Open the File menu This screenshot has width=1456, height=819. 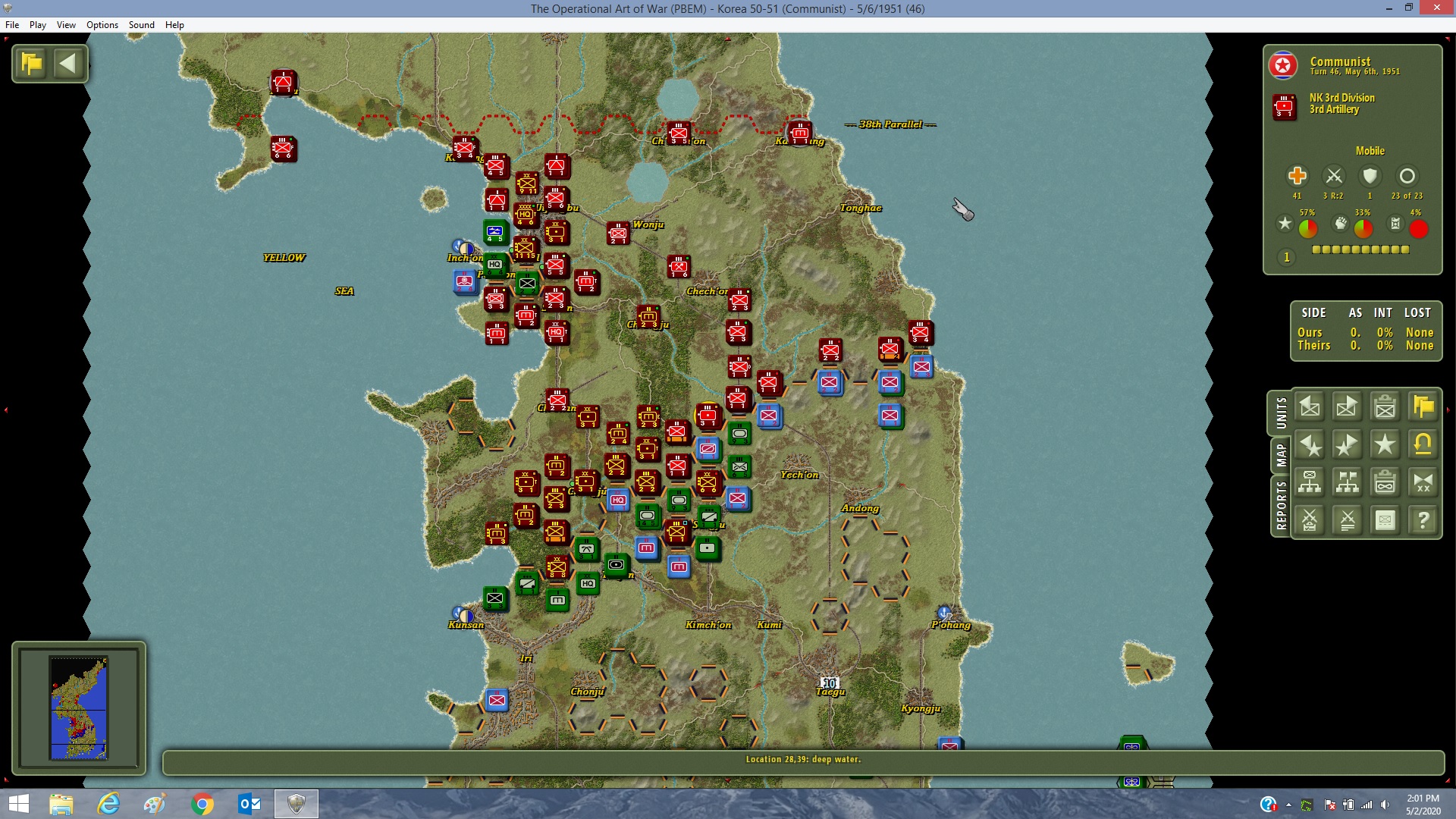pos(12,24)
